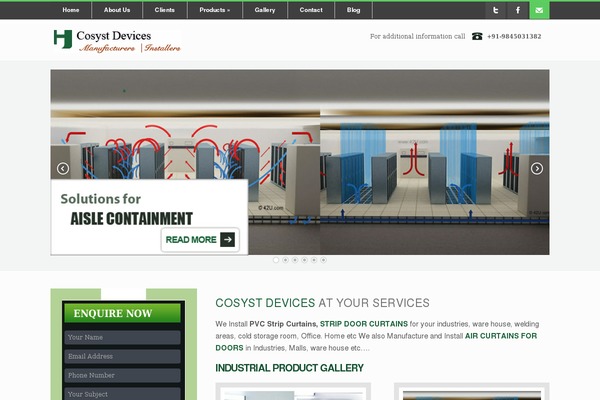Click the Cosyst Devices At Your Services heading
This screenshot has height=400, width=600.
(322, 303)
